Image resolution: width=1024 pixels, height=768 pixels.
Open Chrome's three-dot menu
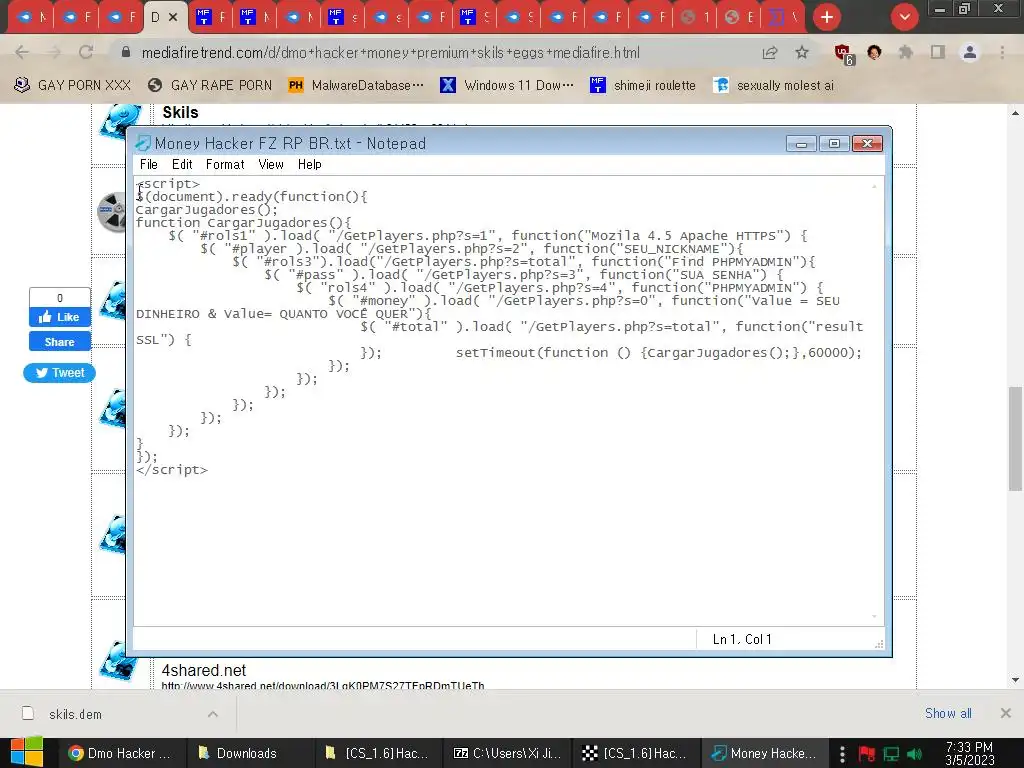pos(1002,52)
